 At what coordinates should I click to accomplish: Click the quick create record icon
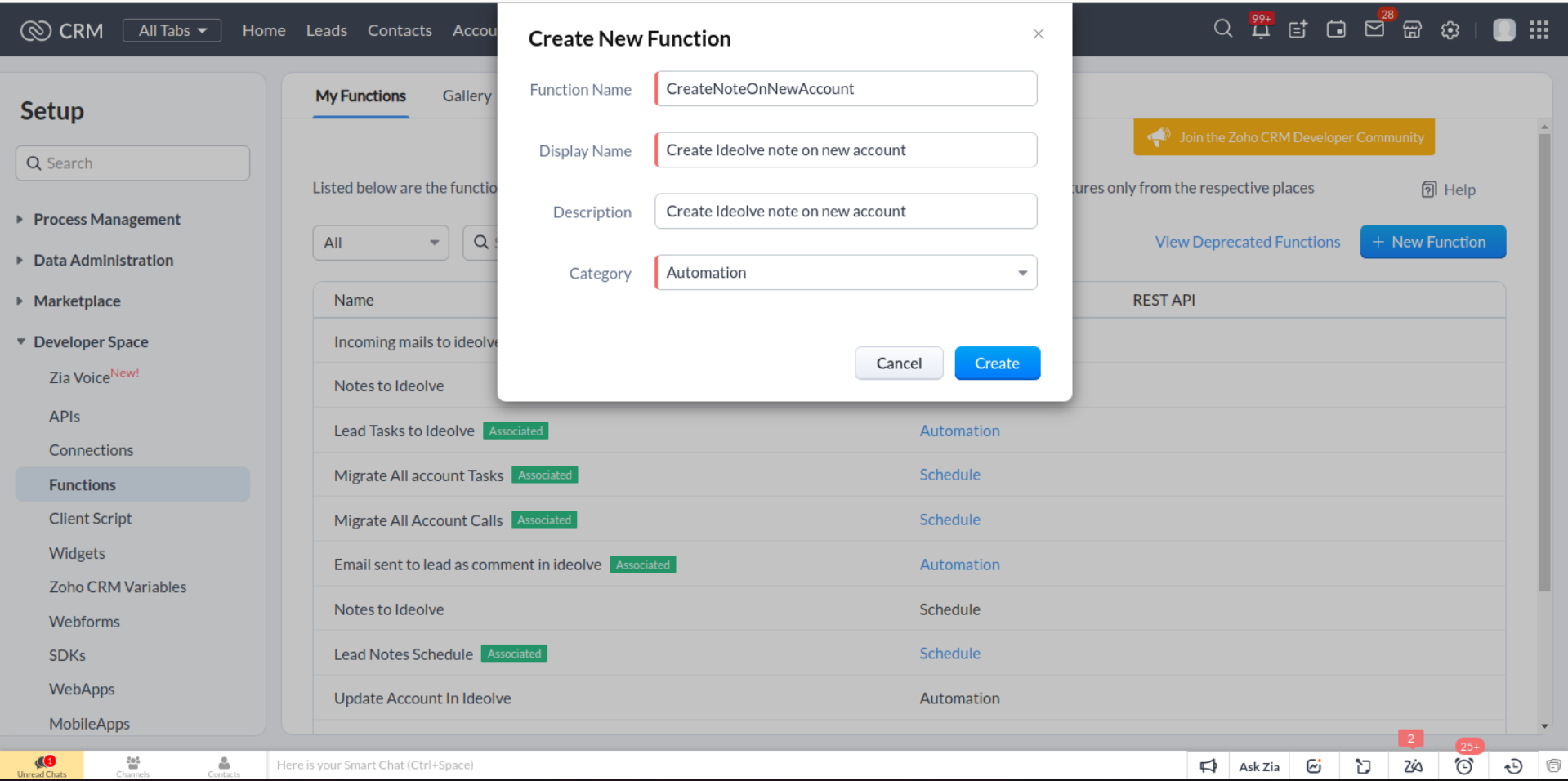pyautogui.click(x=1298, y=30)
